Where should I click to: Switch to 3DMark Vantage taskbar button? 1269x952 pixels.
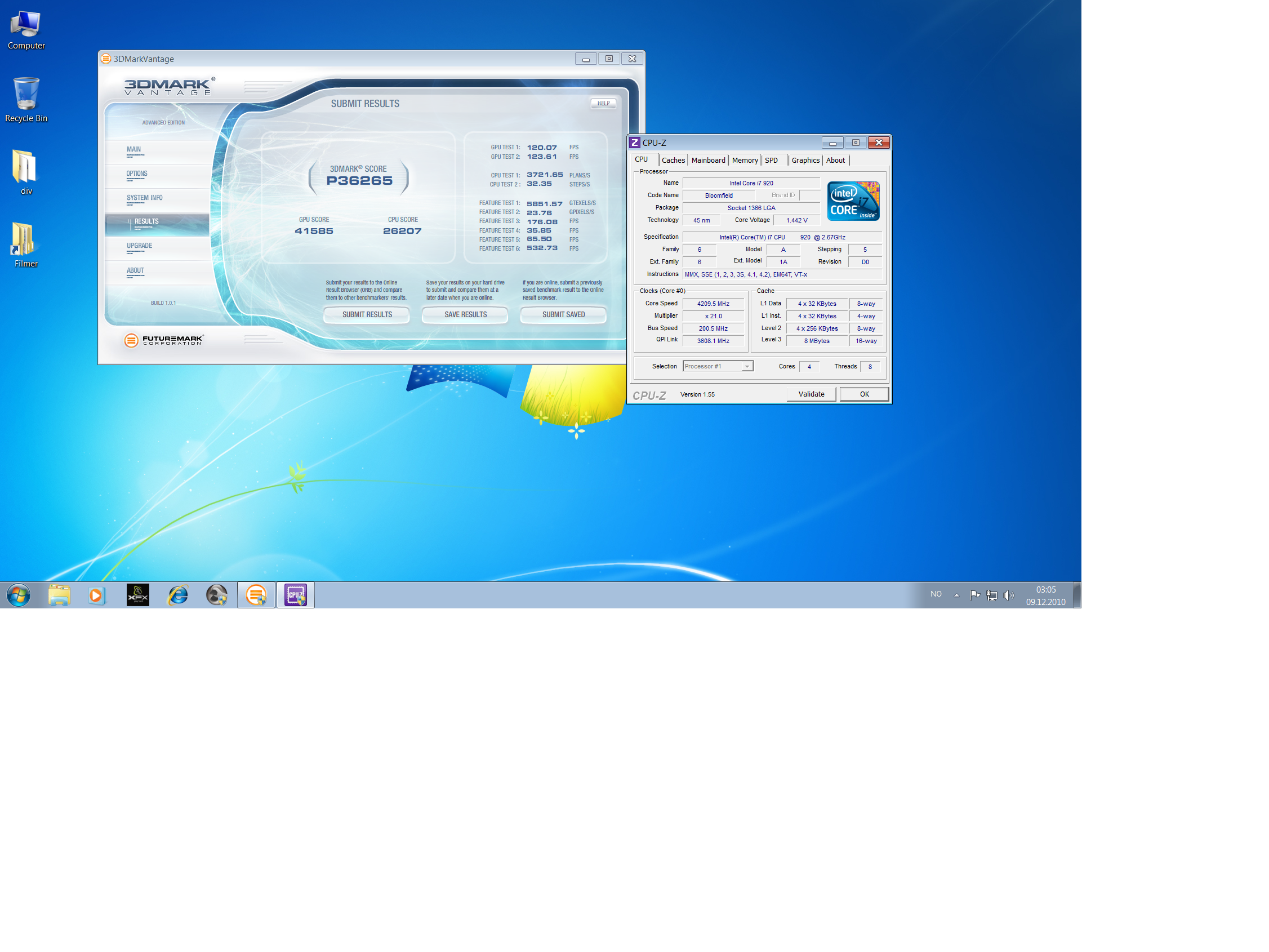256,595
